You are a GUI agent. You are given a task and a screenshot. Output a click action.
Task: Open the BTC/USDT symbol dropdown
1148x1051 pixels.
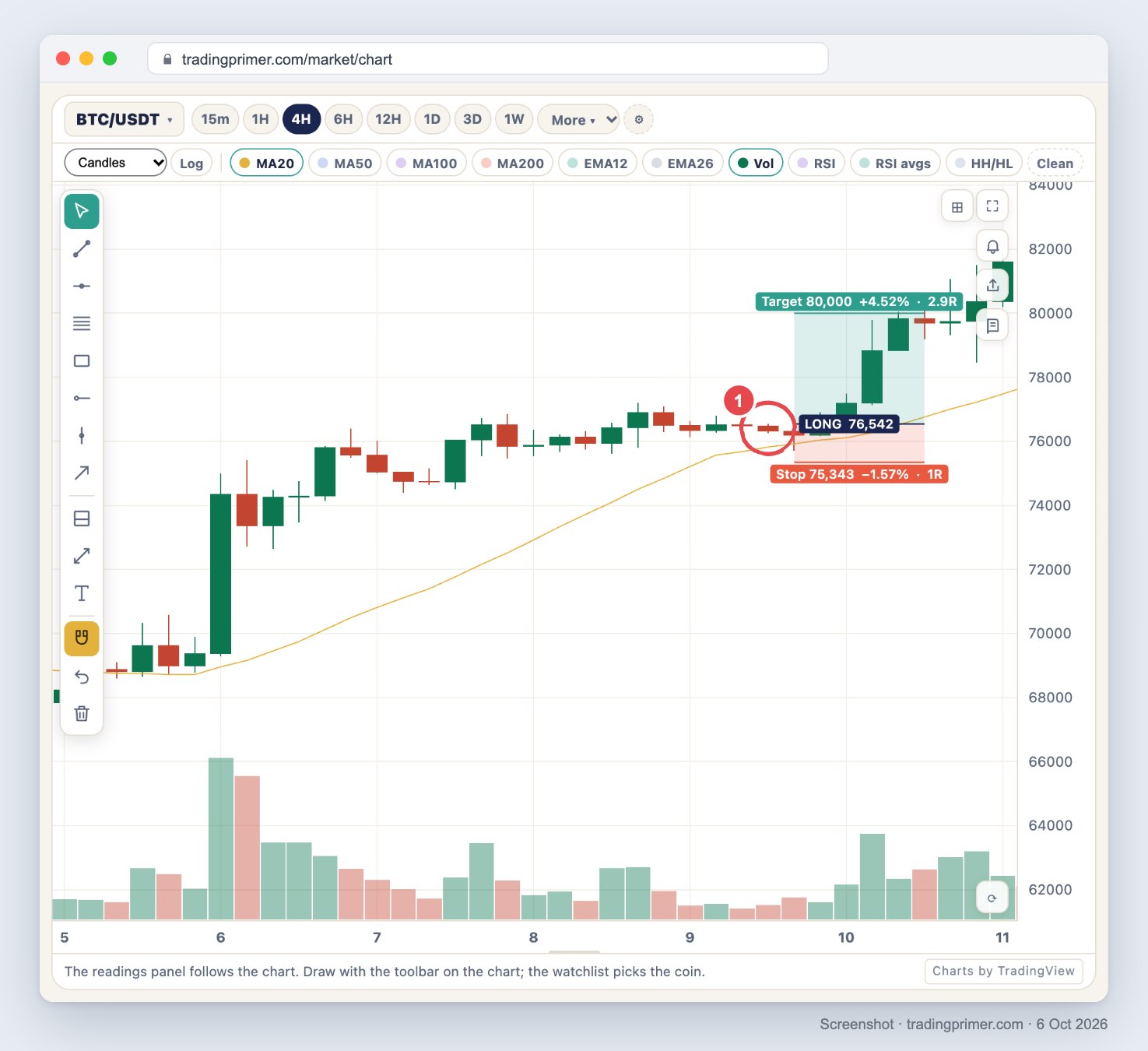tap(124, 119)
